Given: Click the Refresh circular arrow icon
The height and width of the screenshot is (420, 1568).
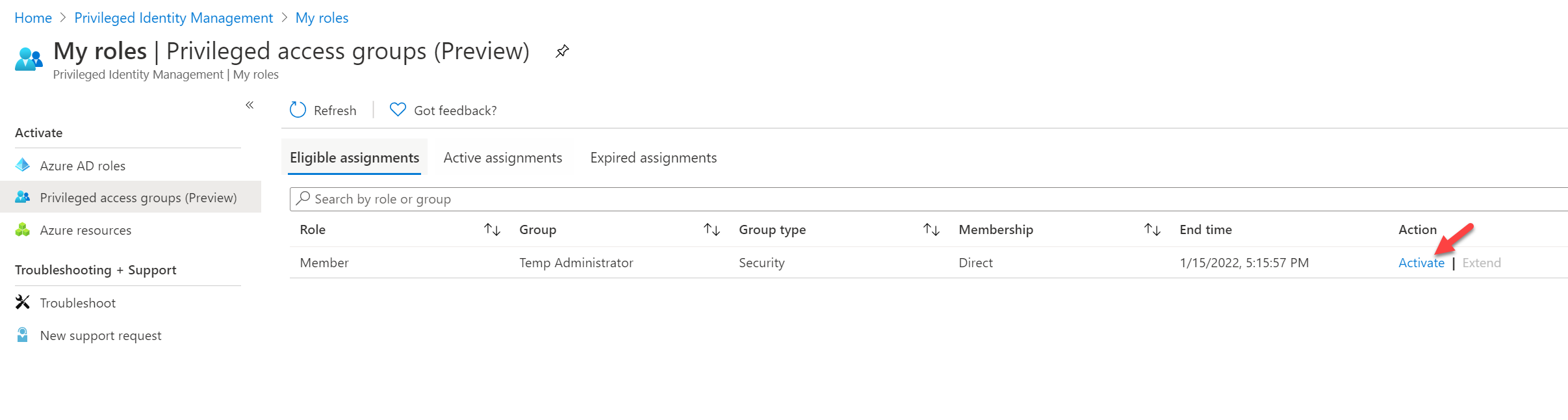Looking at the screenshot, I should (298, 110).
